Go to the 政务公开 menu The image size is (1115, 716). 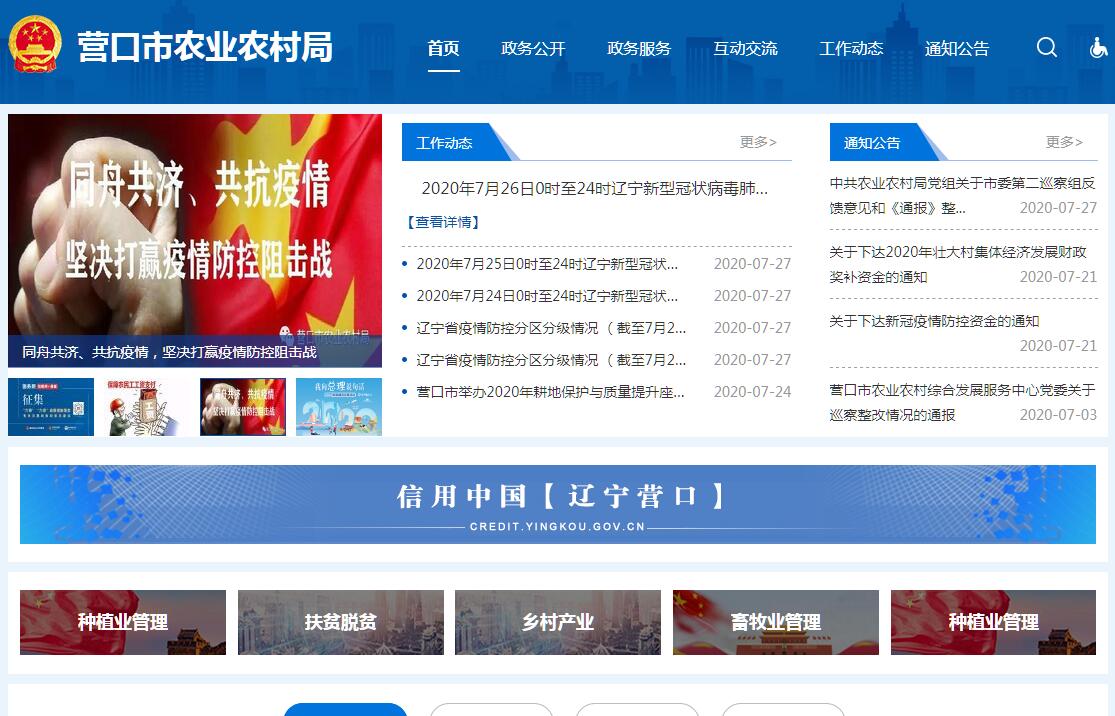(533, 48)
